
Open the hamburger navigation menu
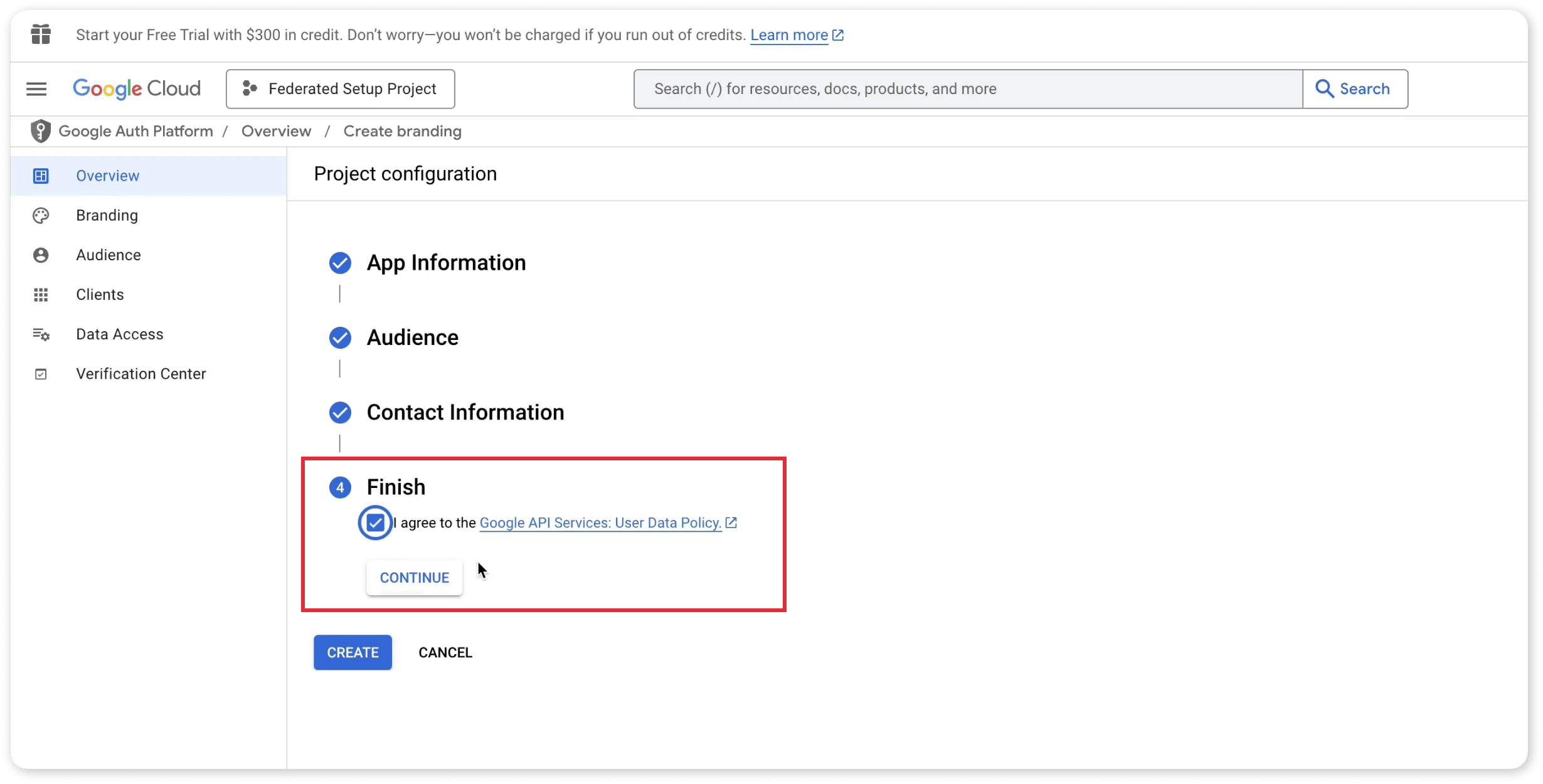36,89
